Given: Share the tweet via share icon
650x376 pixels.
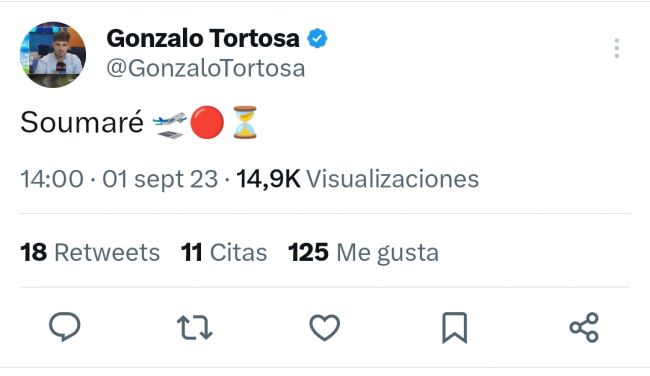Looking at the screenshot, I should (x=584, y=327).
